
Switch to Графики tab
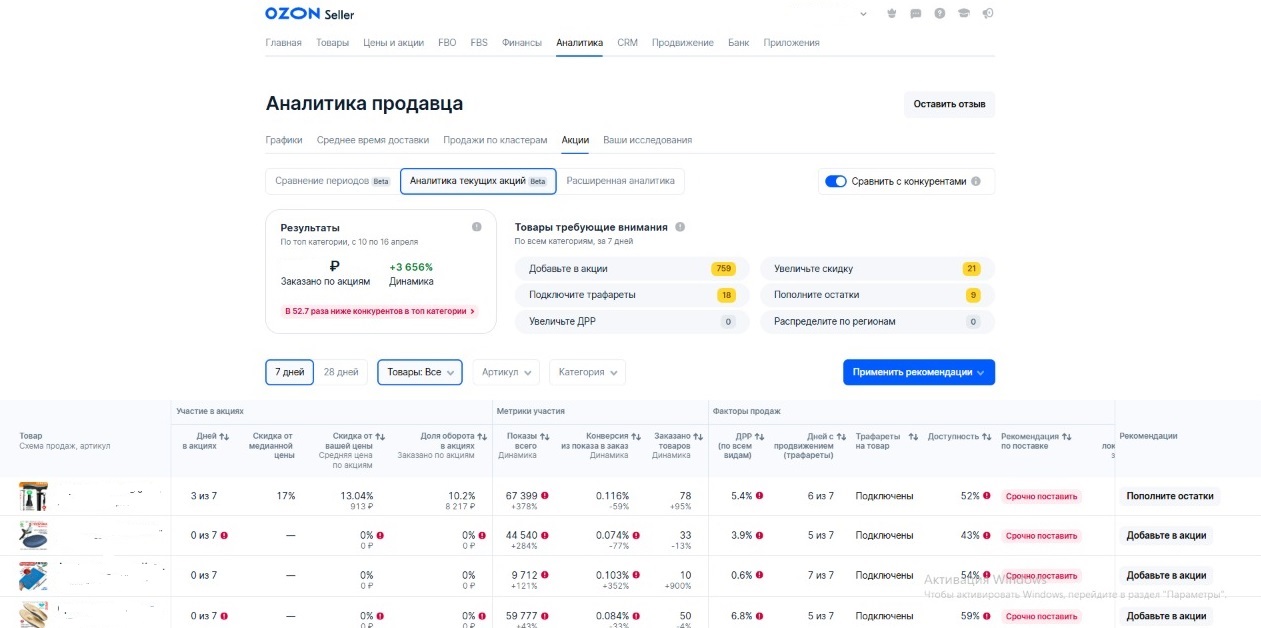(x=284, y=140)
